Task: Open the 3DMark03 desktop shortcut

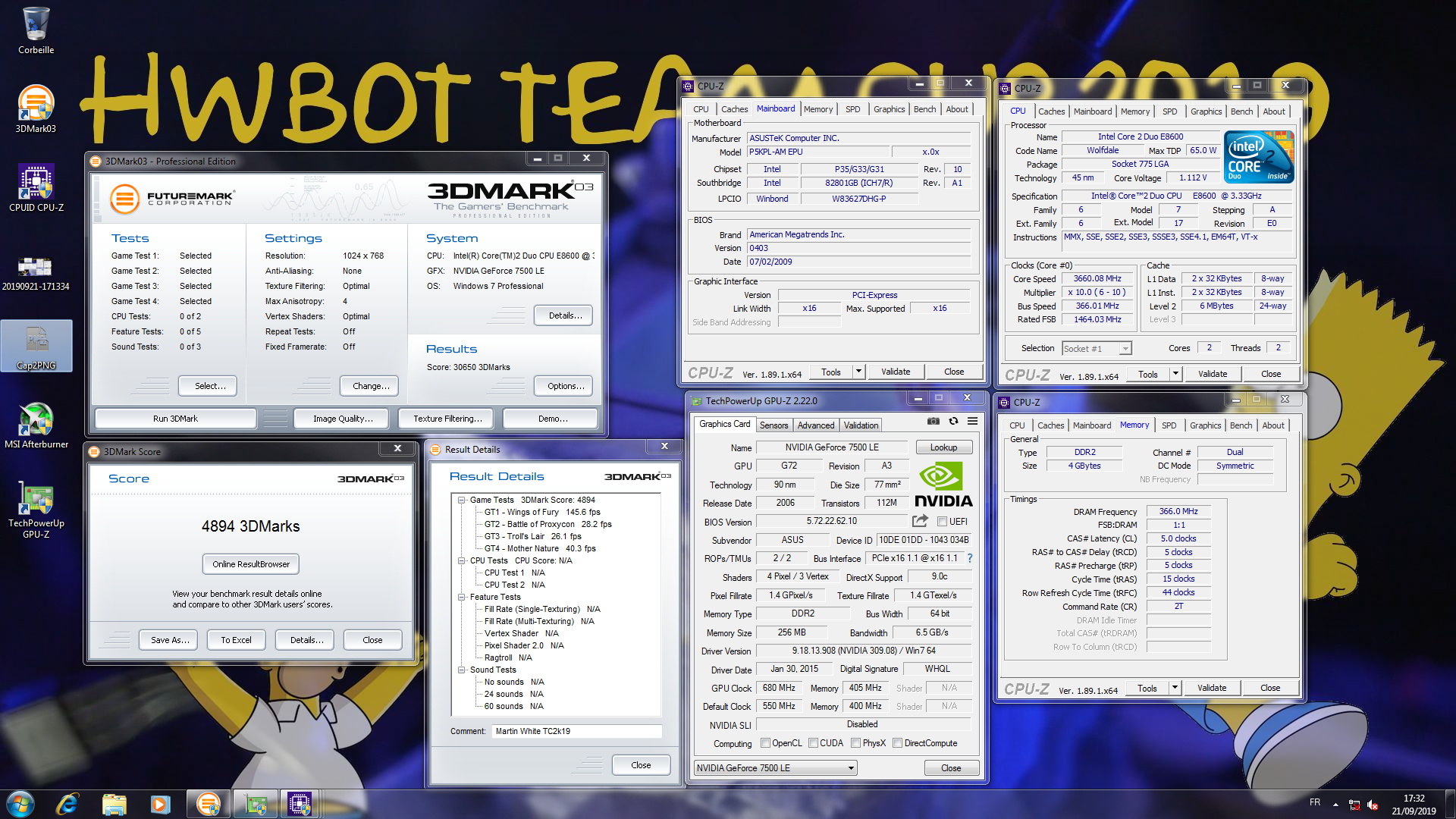Action: pyautogui.click(x=36, y=108)
